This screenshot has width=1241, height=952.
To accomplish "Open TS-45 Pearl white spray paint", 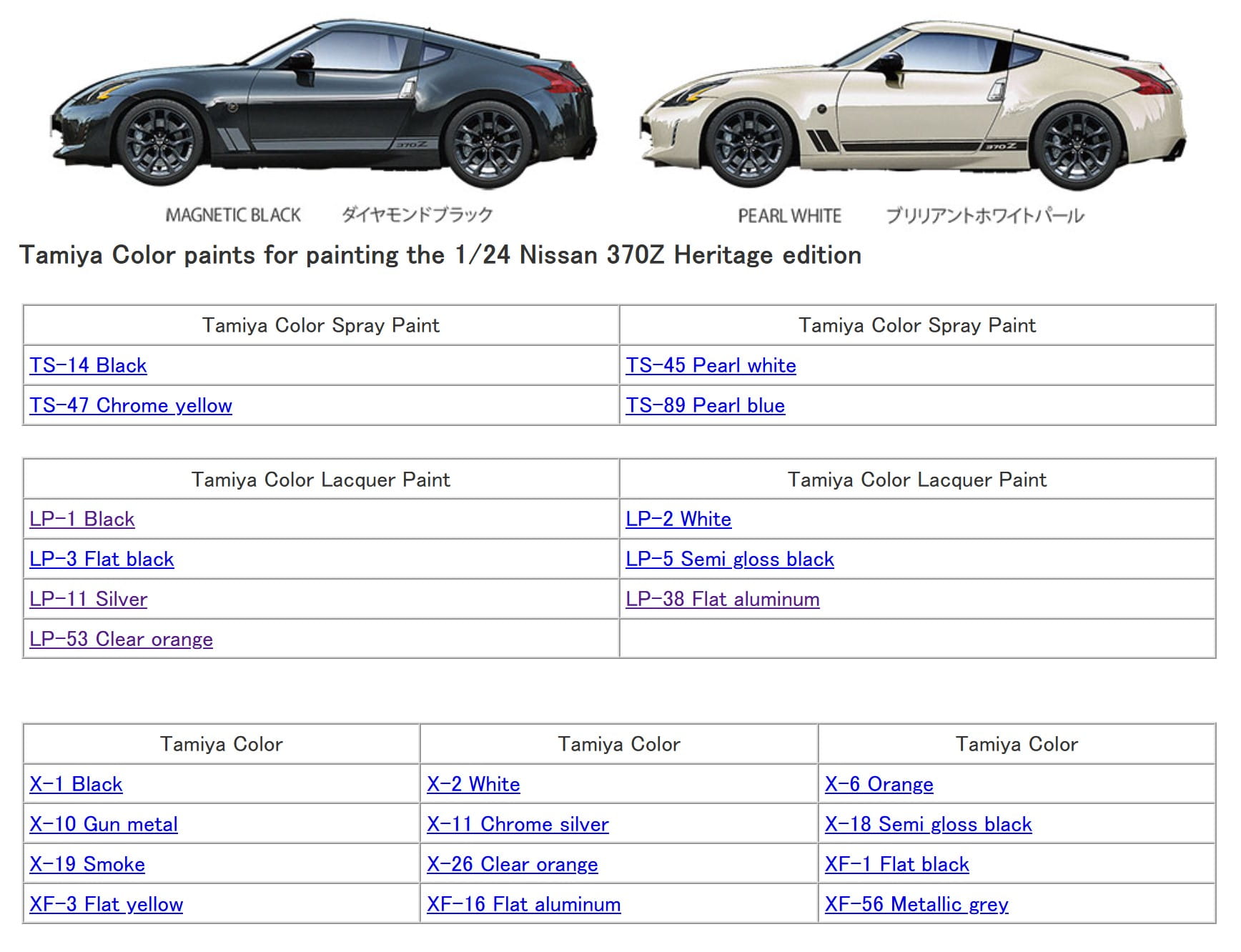I will point(711,365).
